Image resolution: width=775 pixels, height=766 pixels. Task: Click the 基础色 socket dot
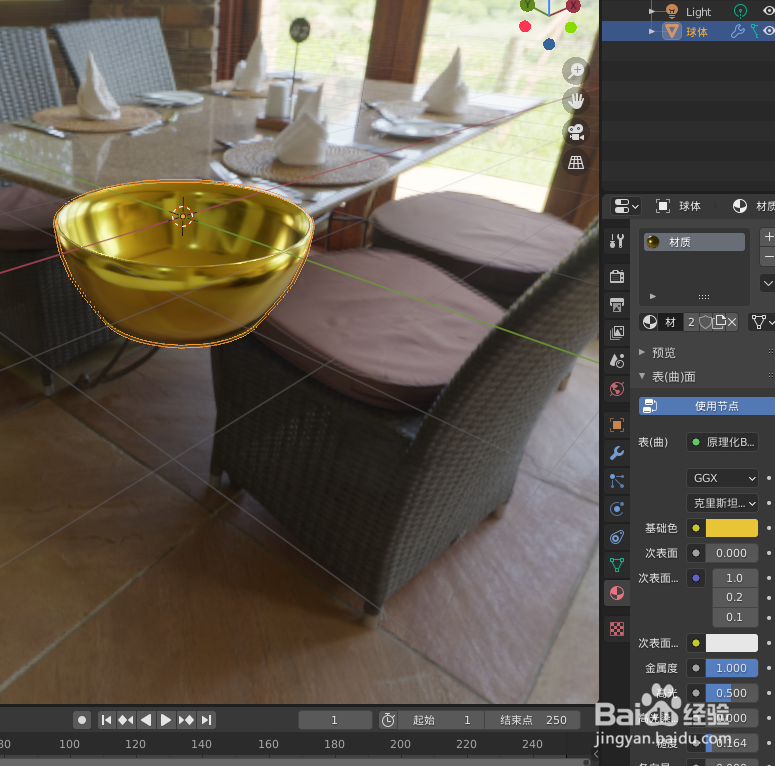(696, 528)
